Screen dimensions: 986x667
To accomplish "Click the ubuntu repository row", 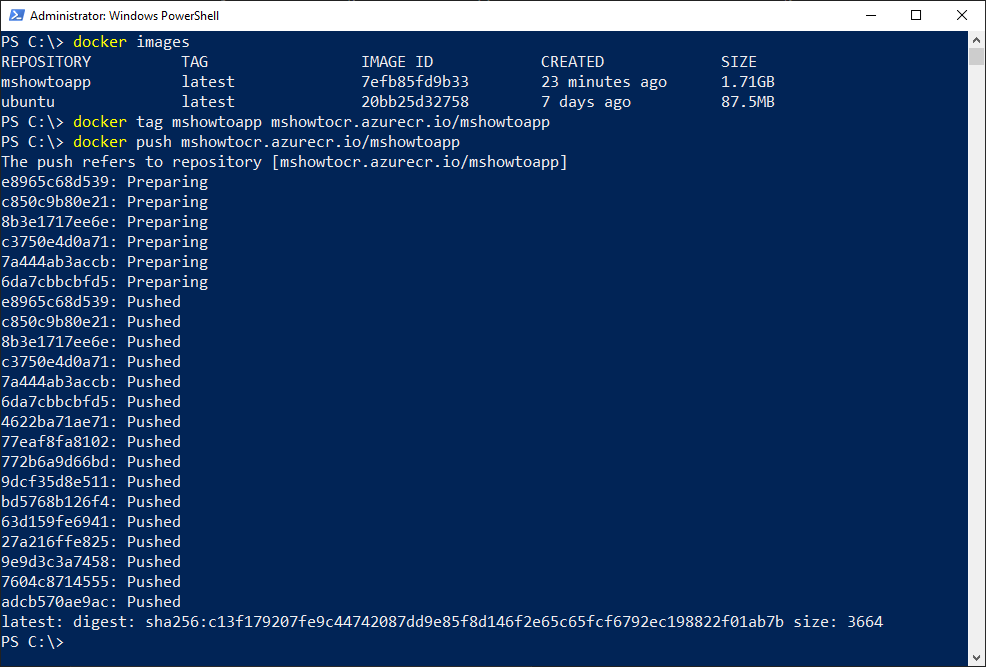I will coord(388,102).
